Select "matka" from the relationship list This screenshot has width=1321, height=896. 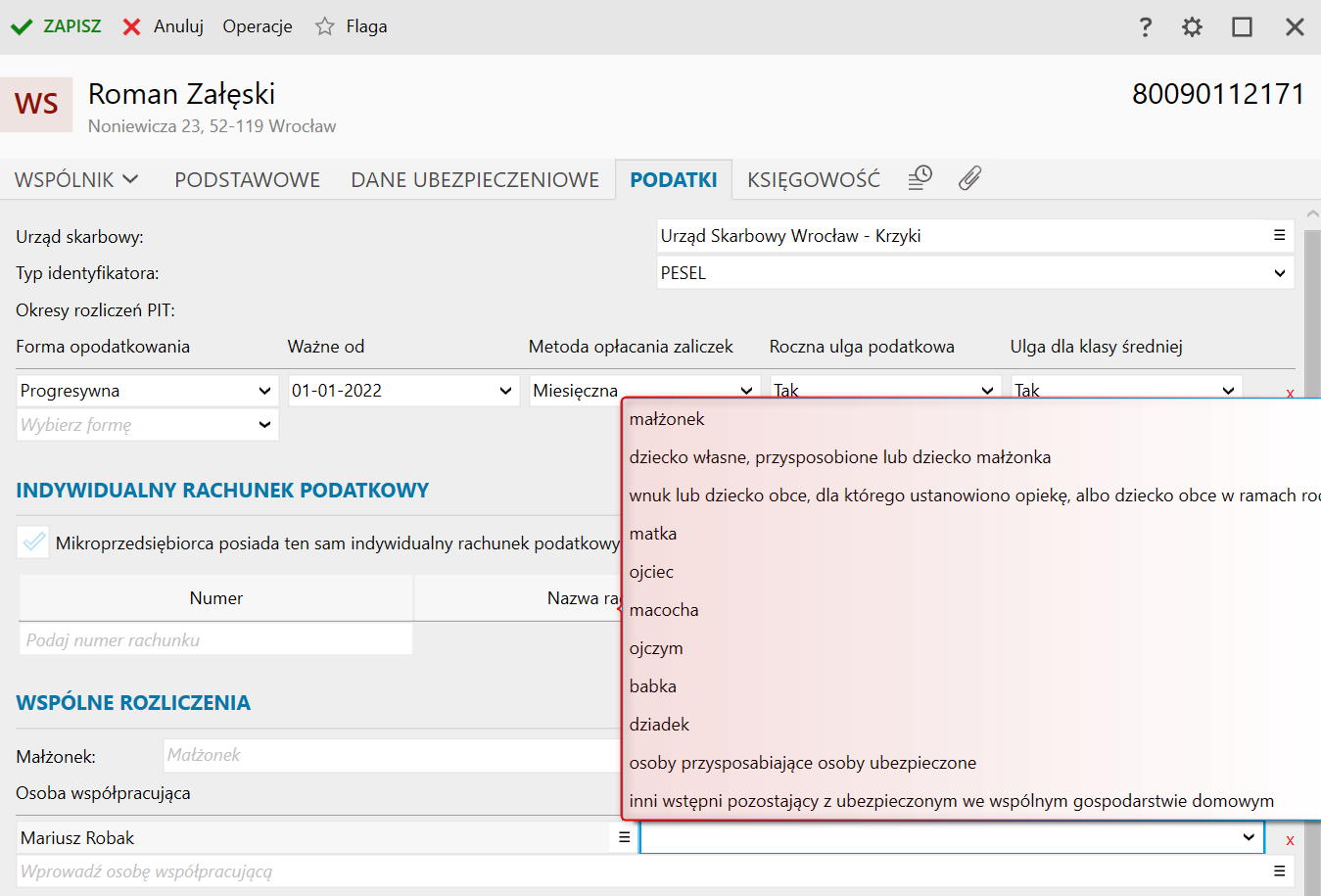(x=653, y=534)
